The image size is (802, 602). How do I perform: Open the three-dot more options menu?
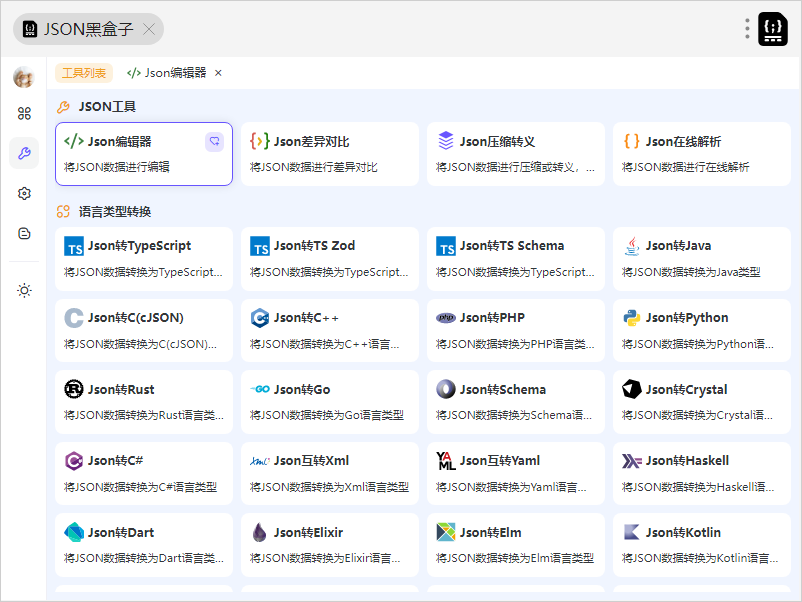pos(746,29)
